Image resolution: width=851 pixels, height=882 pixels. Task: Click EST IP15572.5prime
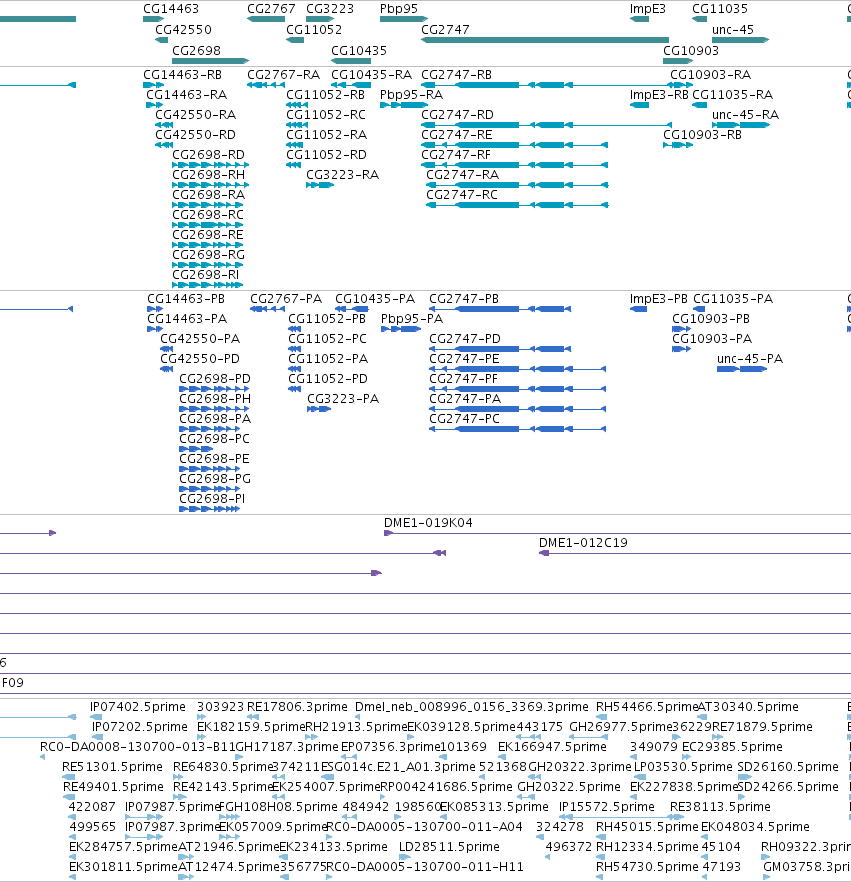coord(606,807)
